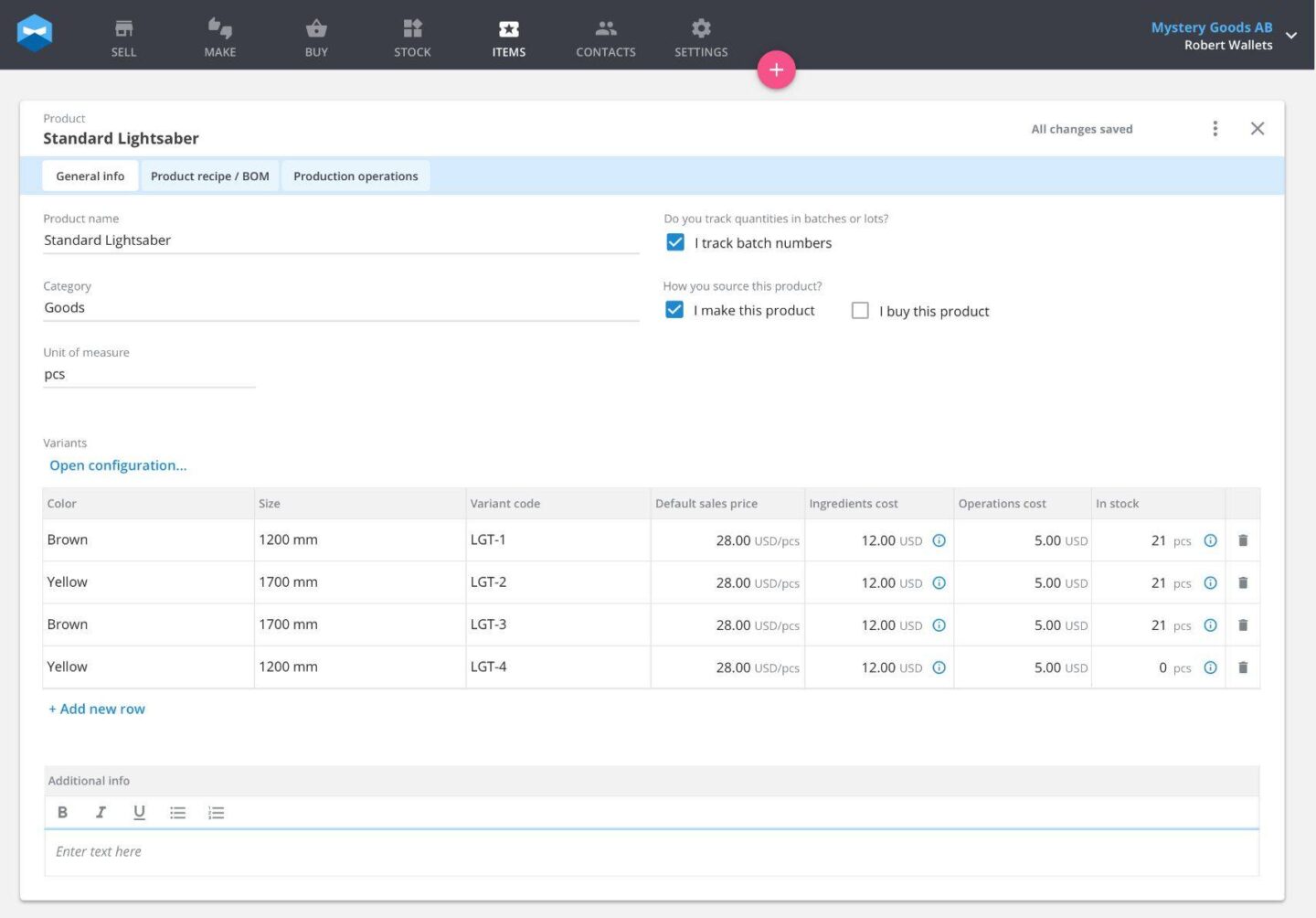Disable the 'I track batch numbers' checkbox

point(674,242)
